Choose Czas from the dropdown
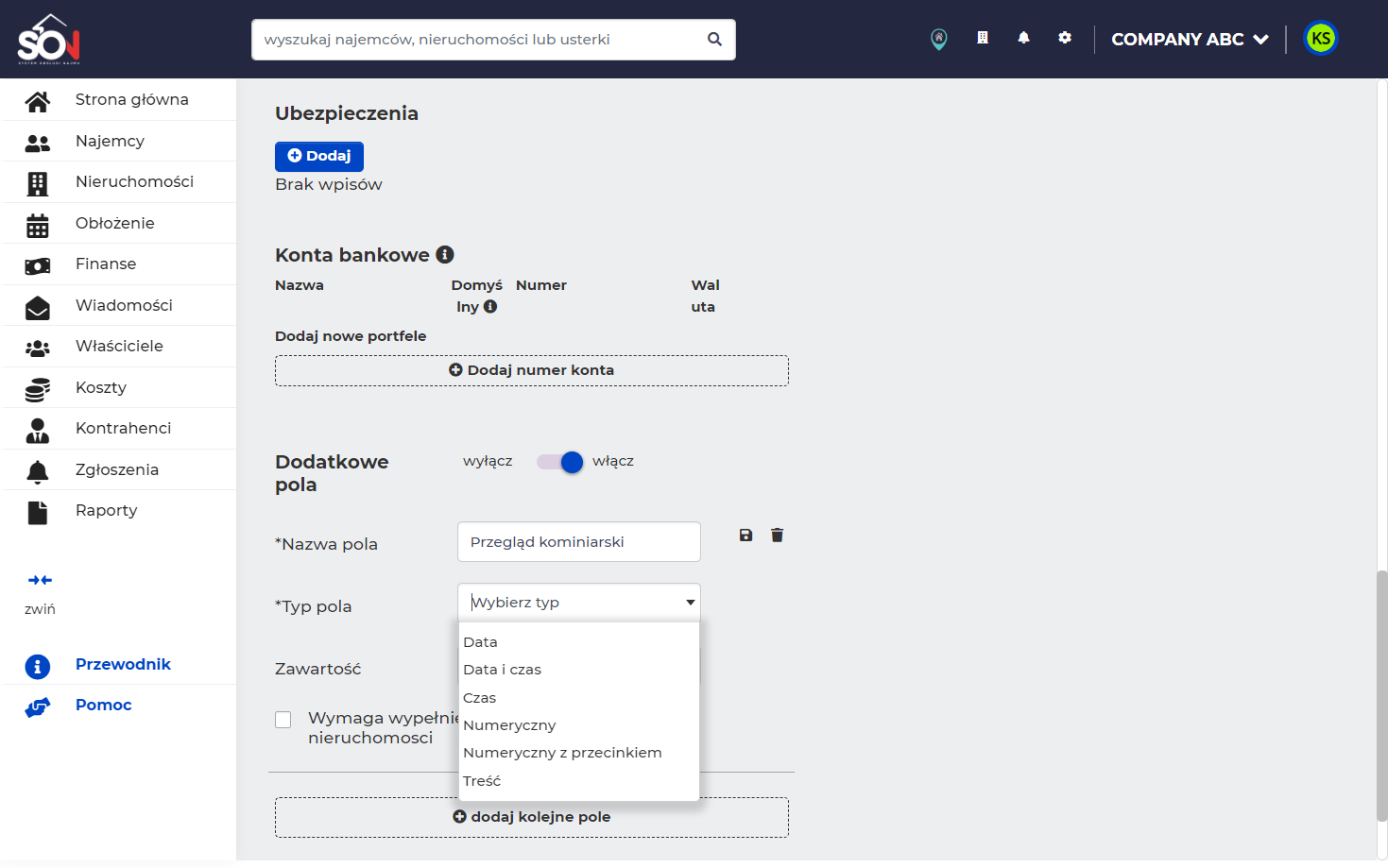The height and width of the screenshot is (868, 1388). [x=578, y=698]
